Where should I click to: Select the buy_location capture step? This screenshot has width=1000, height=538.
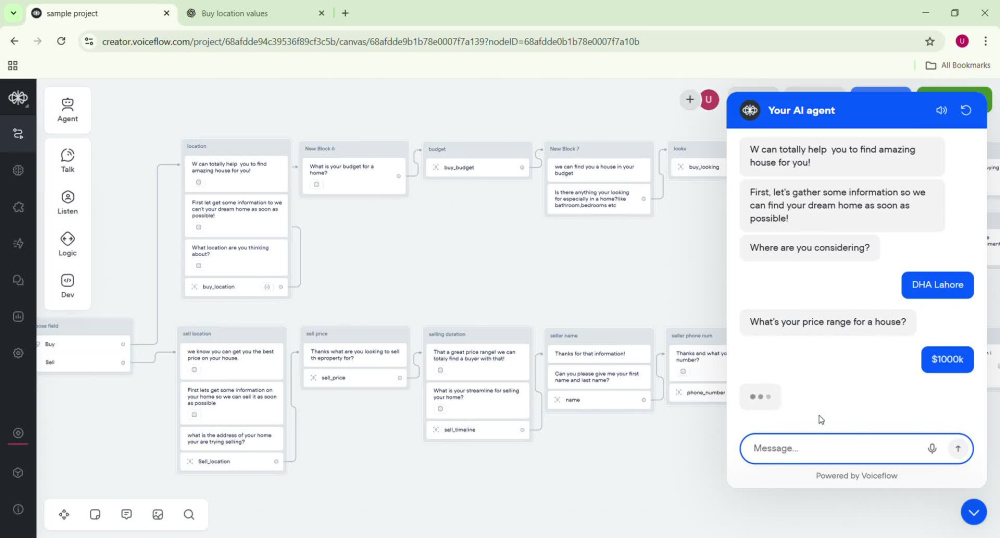(236, 287)
